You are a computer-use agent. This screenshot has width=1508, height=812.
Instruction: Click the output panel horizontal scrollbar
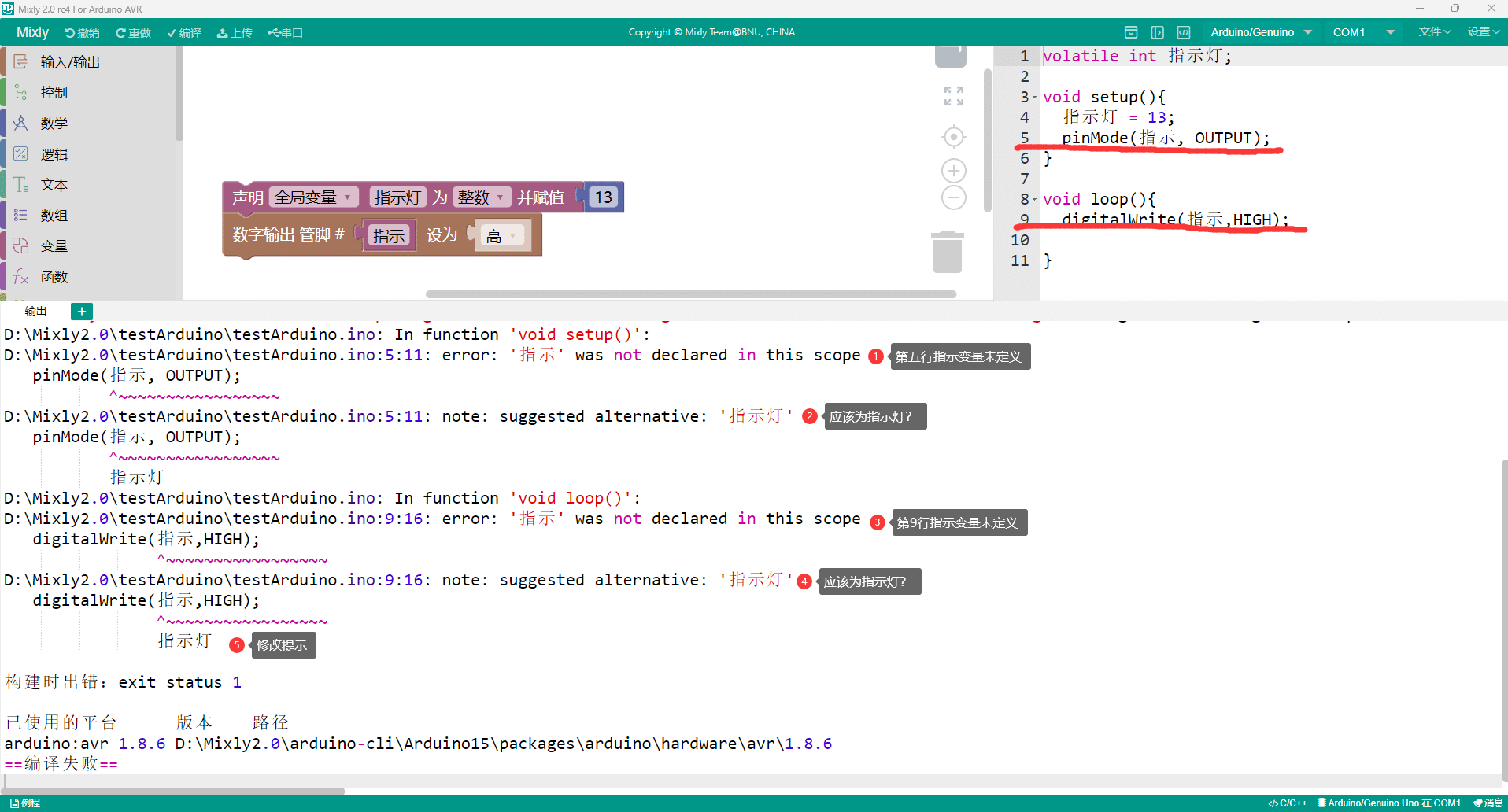(173, 790)
